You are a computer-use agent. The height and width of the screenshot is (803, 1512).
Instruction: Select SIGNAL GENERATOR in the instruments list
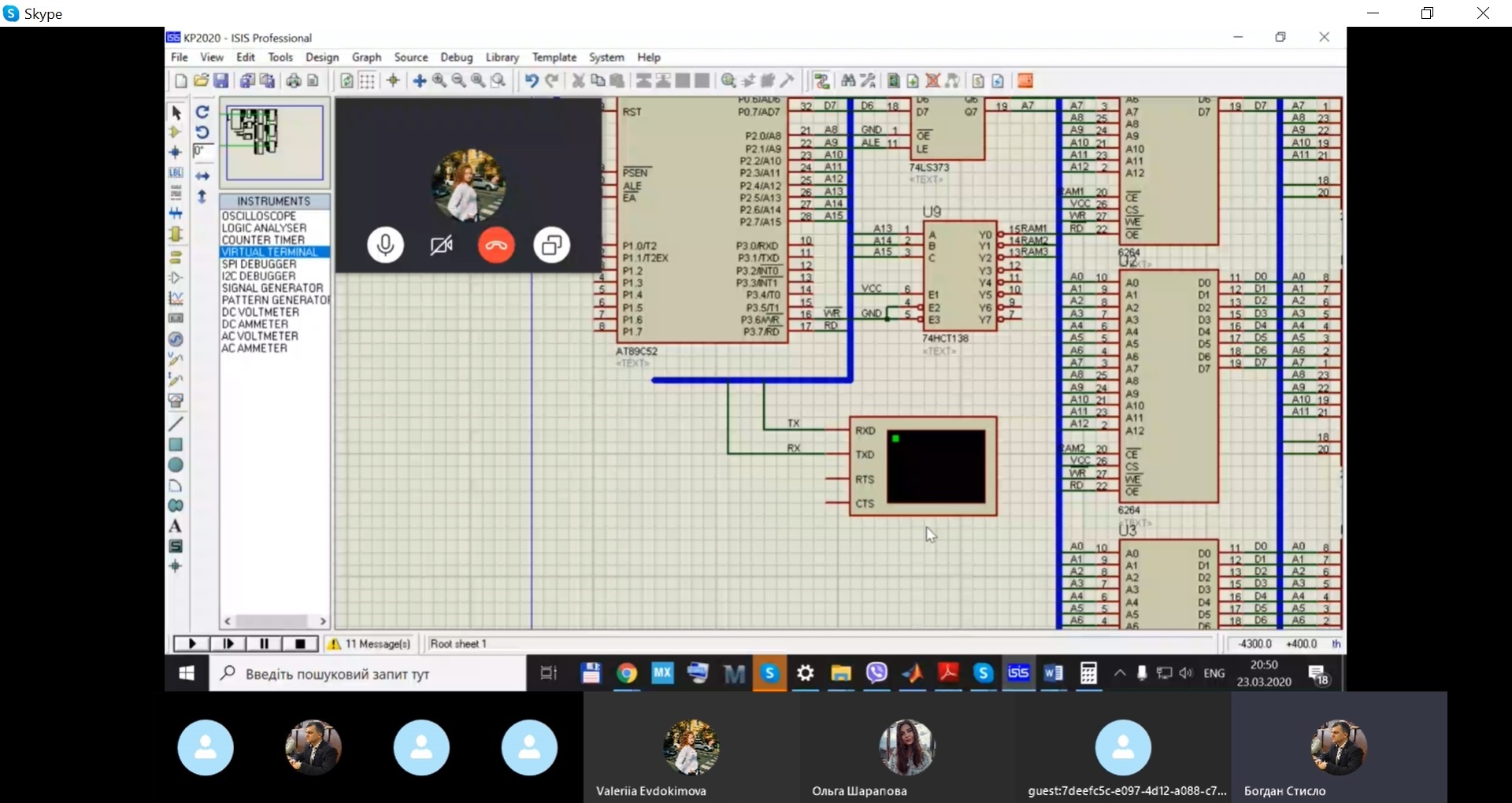(275, 288)
